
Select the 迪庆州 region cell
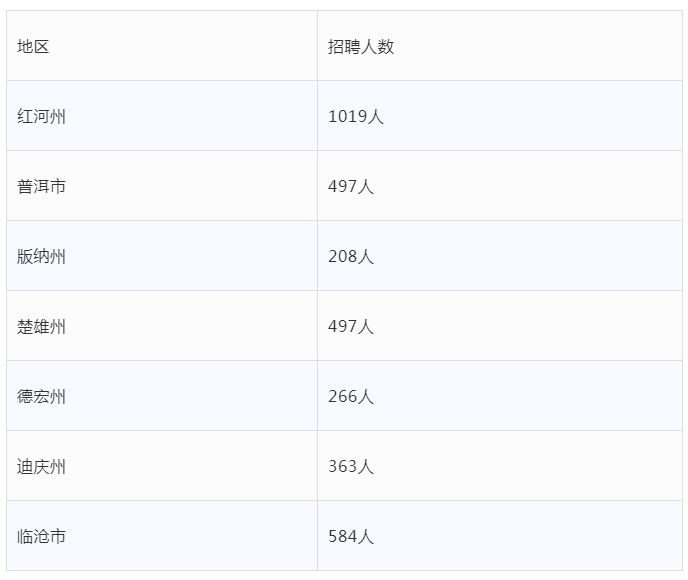[x=41, y=467]
